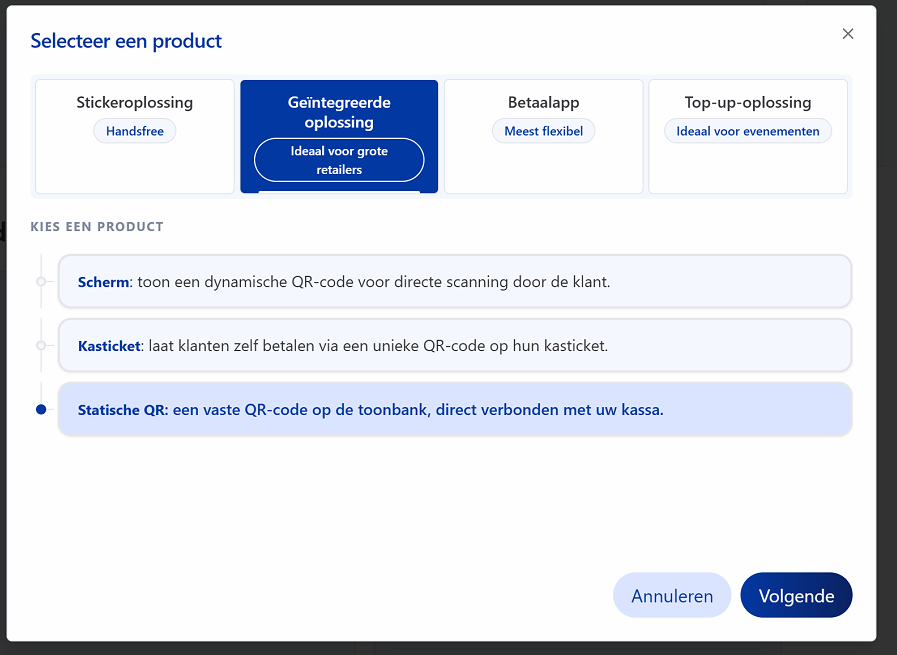
Task: Select the Kasticket QR-code option
Action: point(455,346)
